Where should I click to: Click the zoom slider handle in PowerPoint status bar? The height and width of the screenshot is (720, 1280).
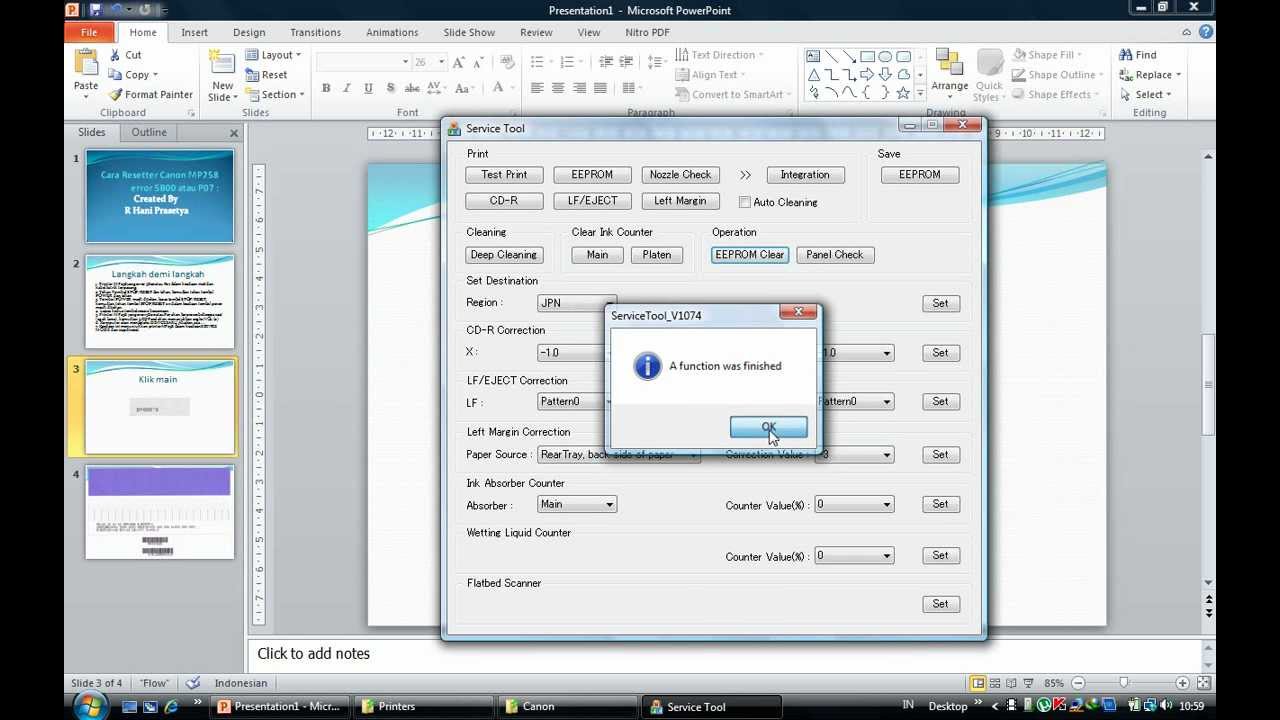1124,683
